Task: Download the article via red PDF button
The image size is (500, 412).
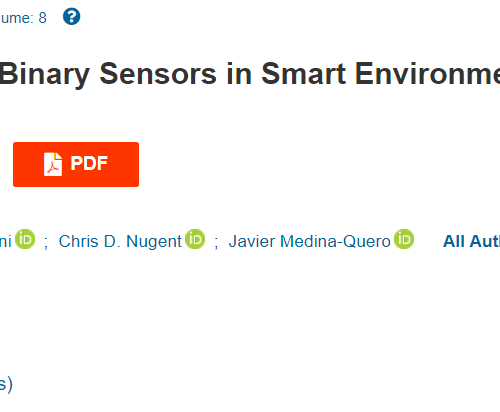Action: coord(76,164)
